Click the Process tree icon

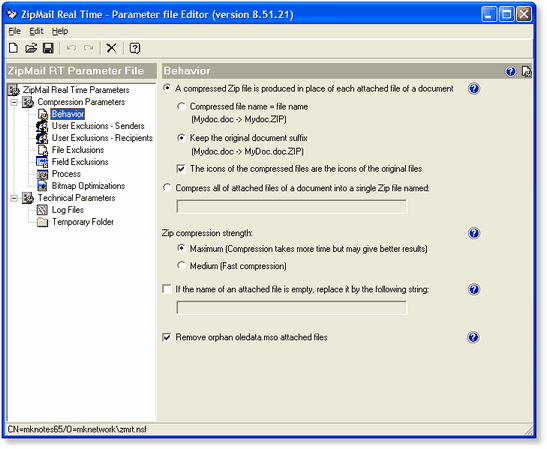42,174
